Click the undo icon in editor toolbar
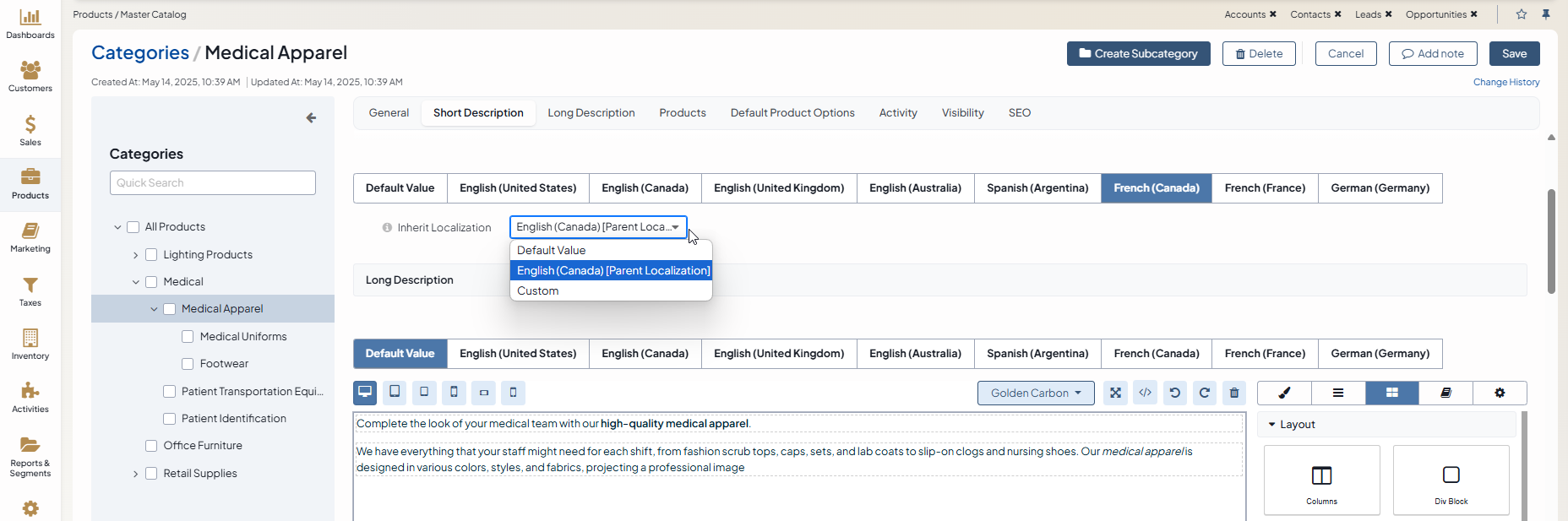The height and width of the screenshot is (521, 1568). [x=1174, y=393]
